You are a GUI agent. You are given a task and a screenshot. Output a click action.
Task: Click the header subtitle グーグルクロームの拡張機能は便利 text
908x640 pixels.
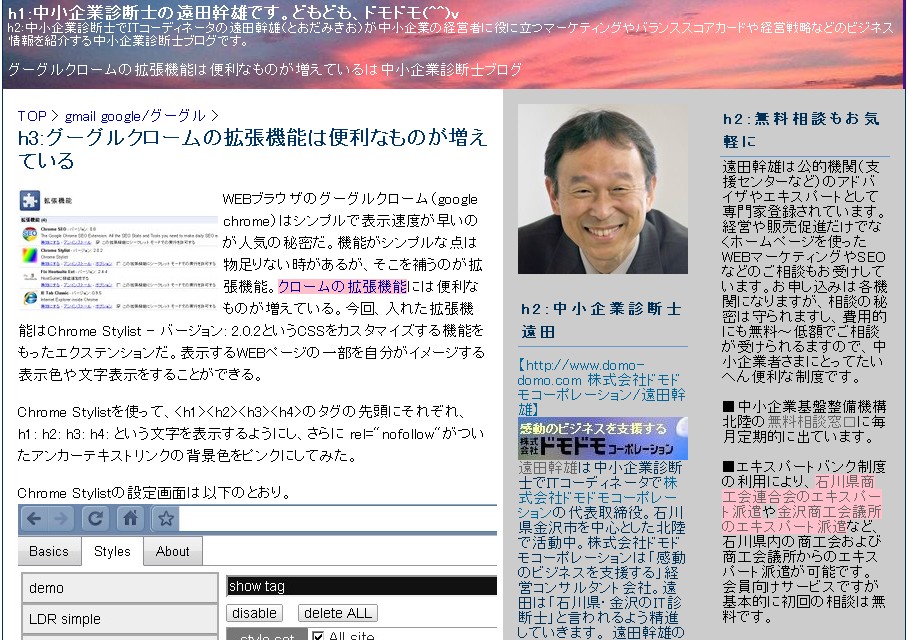tap(265, 70)
